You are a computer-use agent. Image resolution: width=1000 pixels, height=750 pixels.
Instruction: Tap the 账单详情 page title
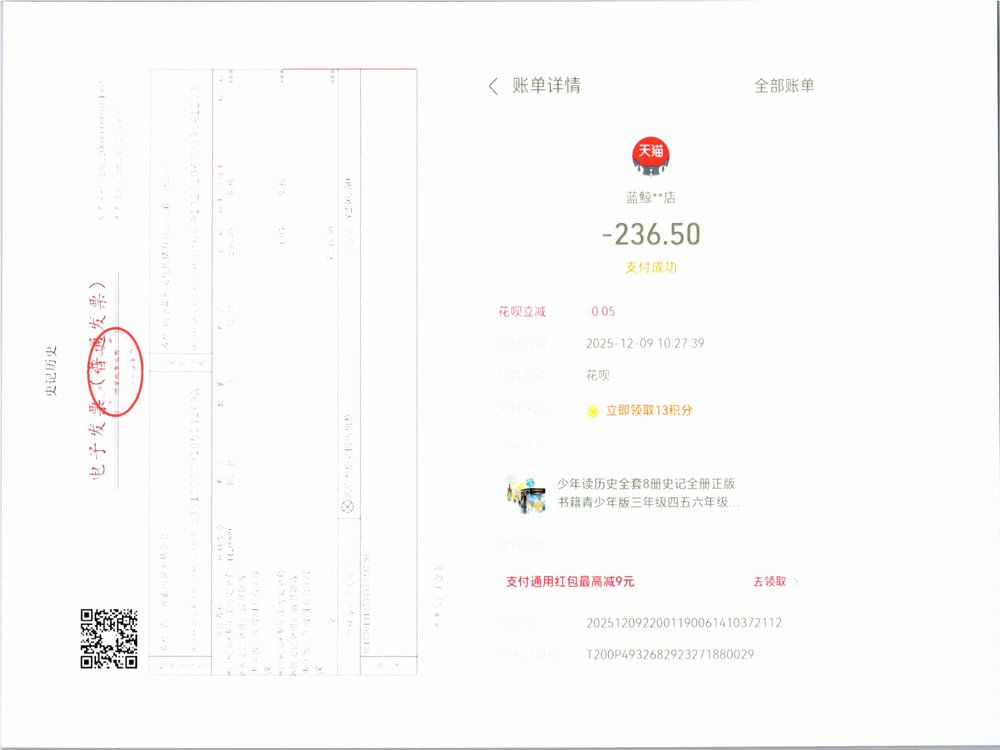(546, 86)
